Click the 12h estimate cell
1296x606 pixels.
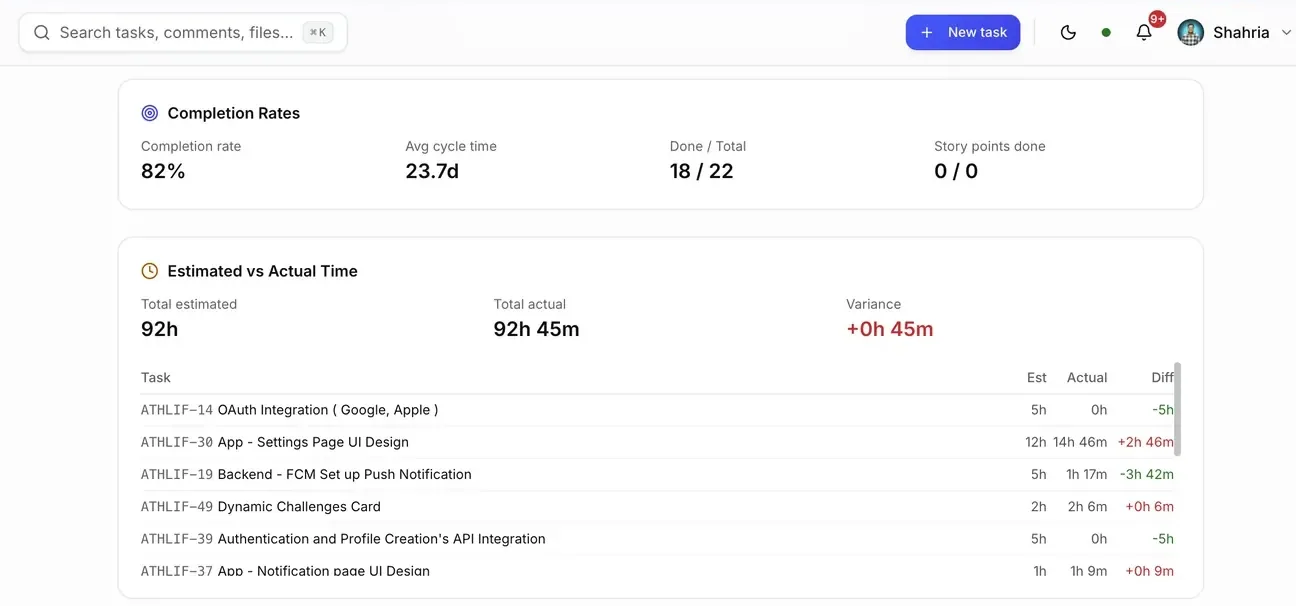1036,442
